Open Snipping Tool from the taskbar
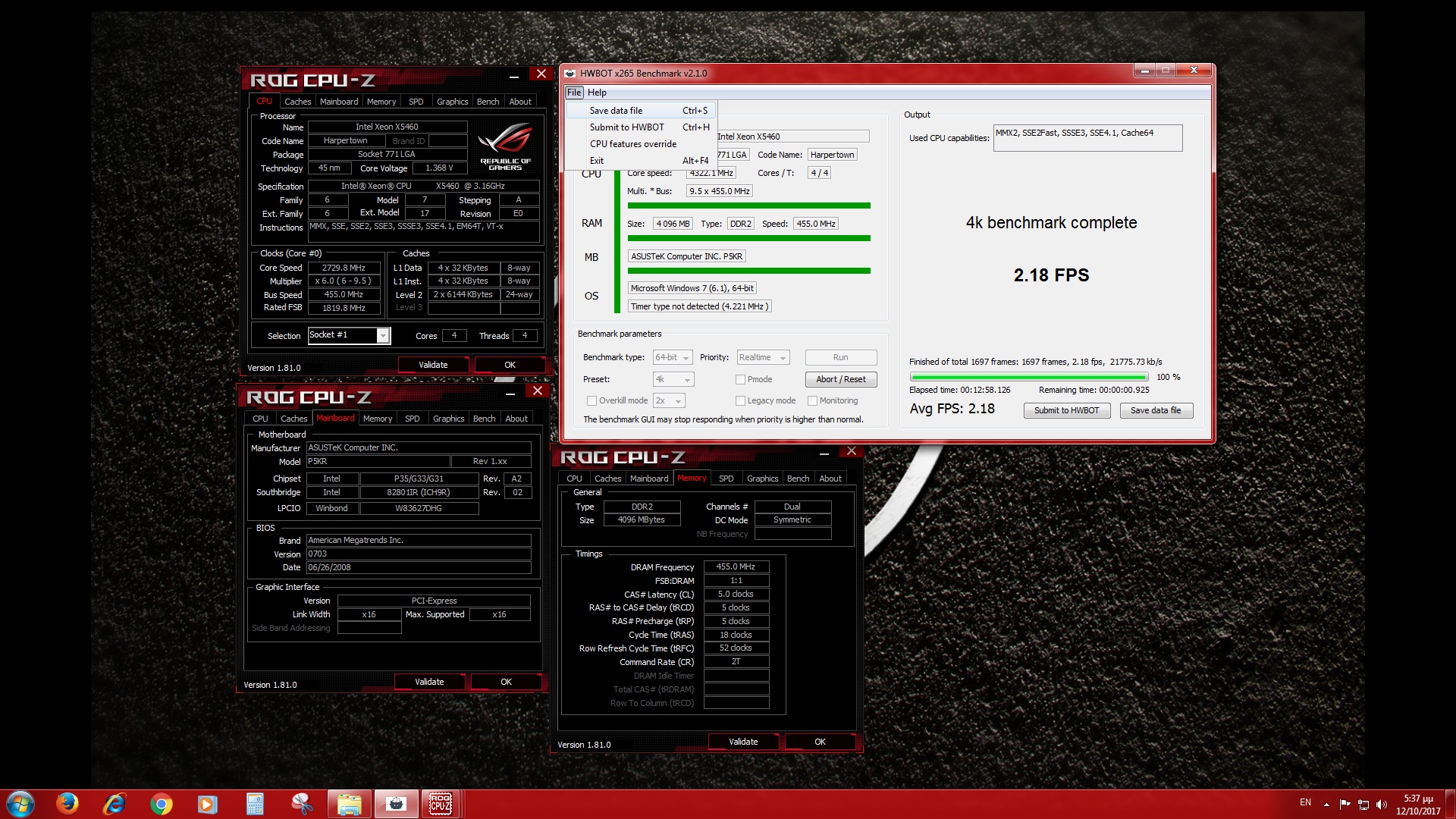This screenshot has height=819, width=1456. [x=302, y=804]
